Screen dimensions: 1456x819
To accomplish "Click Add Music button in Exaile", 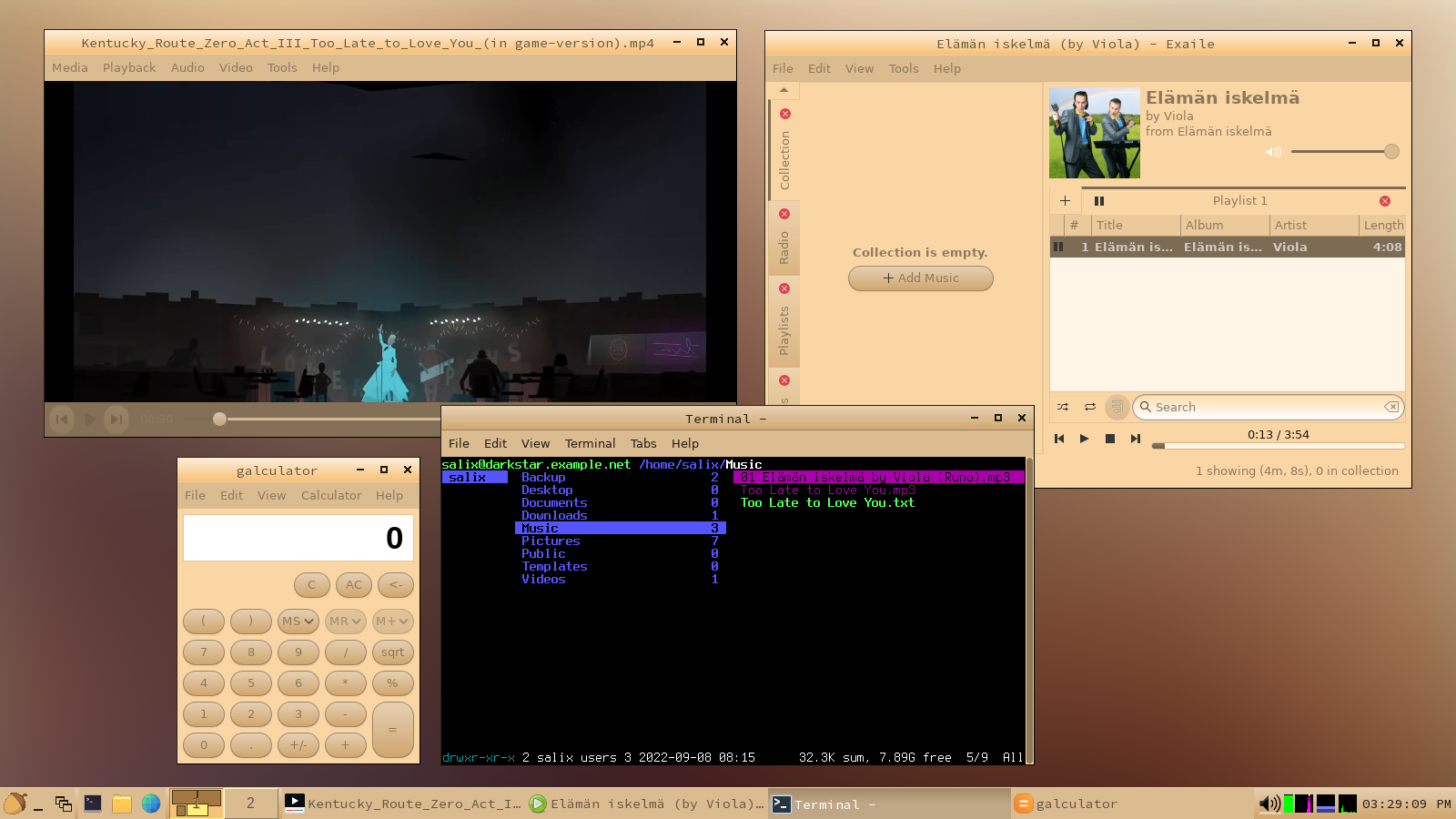I will point(921,278).
